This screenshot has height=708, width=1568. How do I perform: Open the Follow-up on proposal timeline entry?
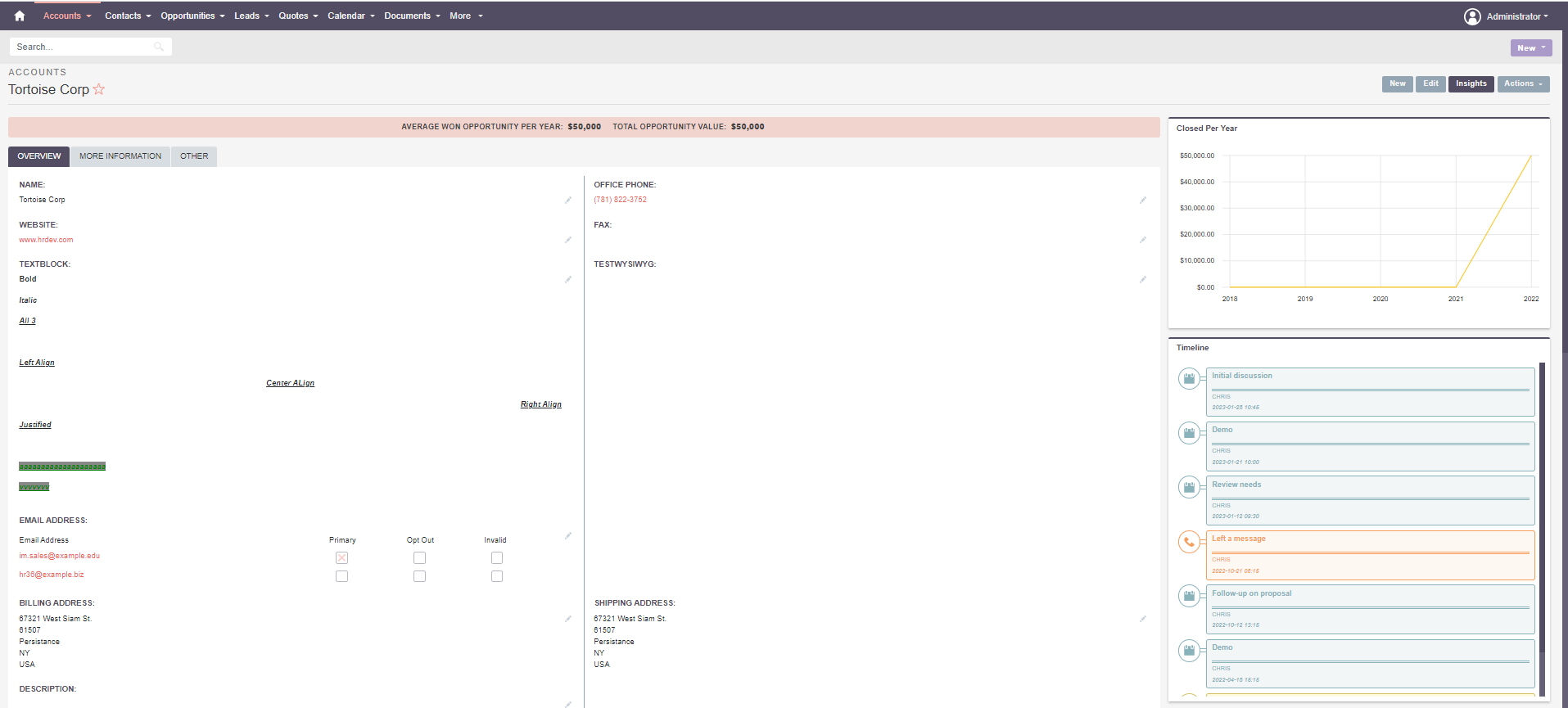tap(1370, 609)
